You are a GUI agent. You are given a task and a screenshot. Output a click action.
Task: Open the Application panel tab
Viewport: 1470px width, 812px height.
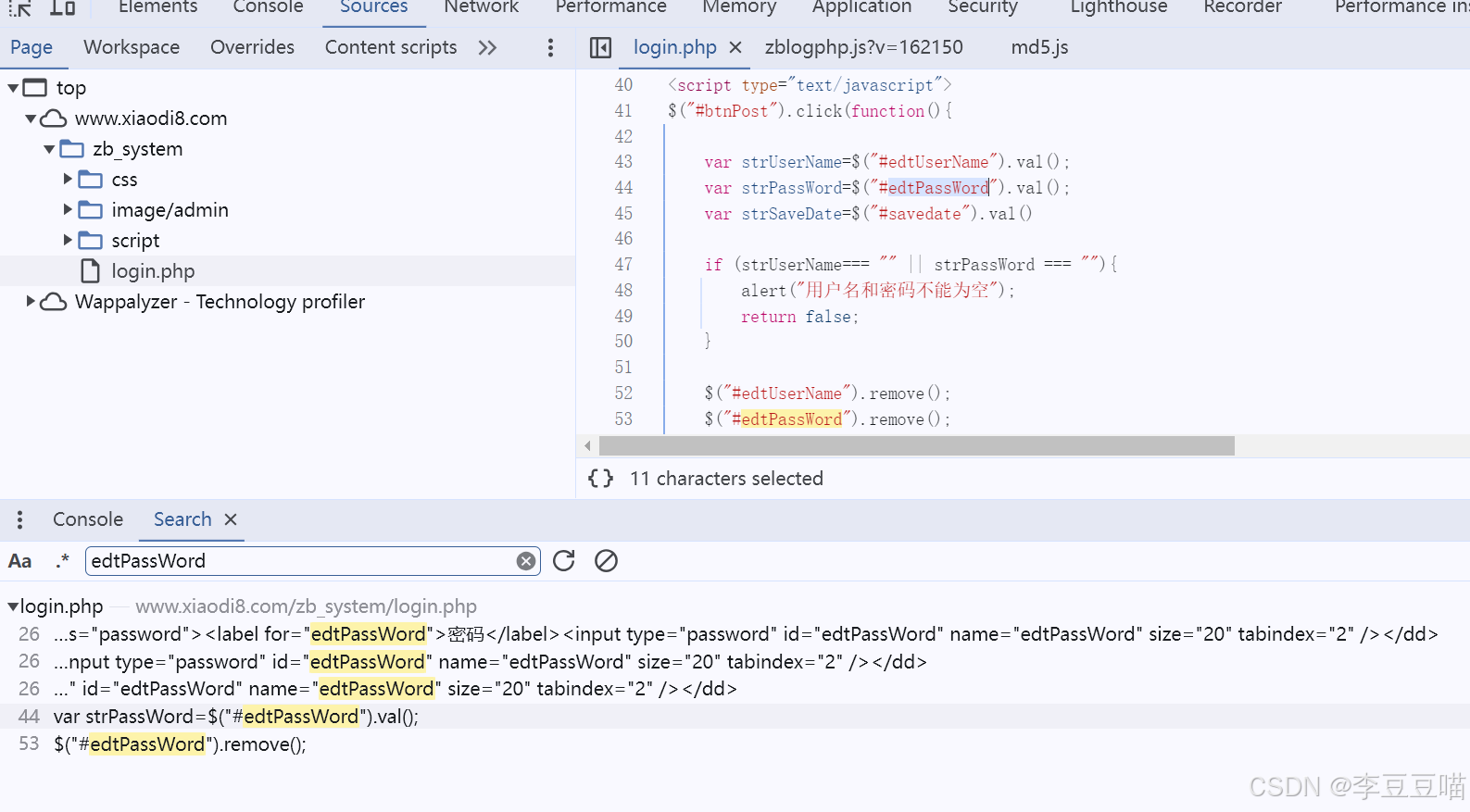pos(861,7)
